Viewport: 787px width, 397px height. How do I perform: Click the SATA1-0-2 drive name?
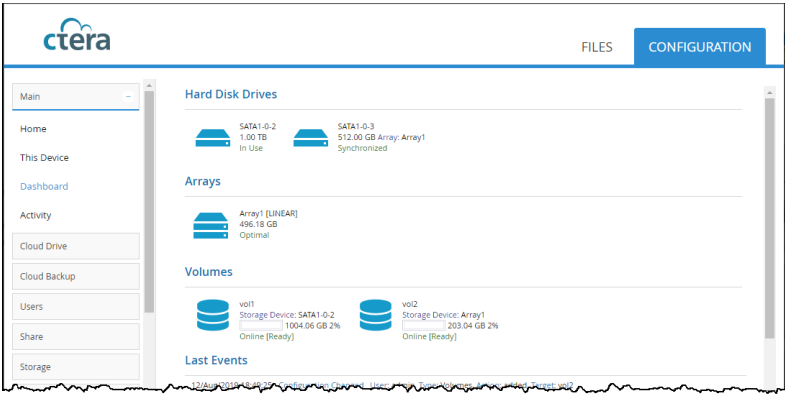[x=257, y=126]
